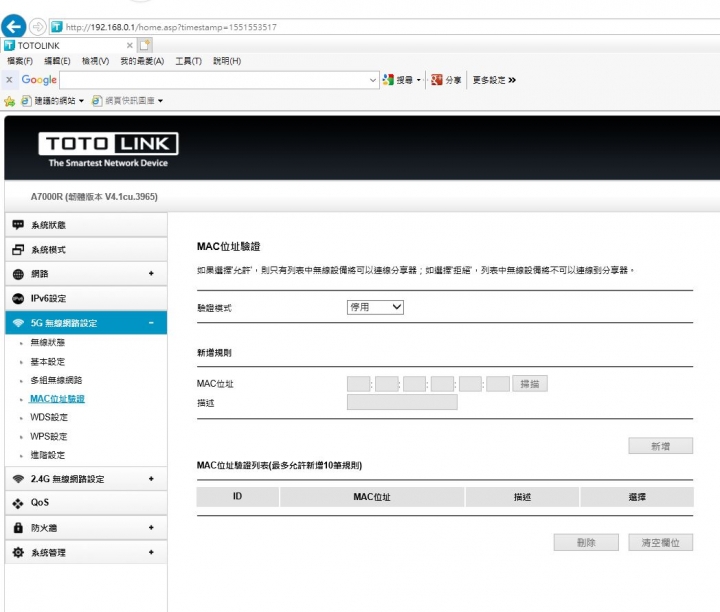Click the Google toolbar search input
The image size is (720, 612).
click(214, 80)
